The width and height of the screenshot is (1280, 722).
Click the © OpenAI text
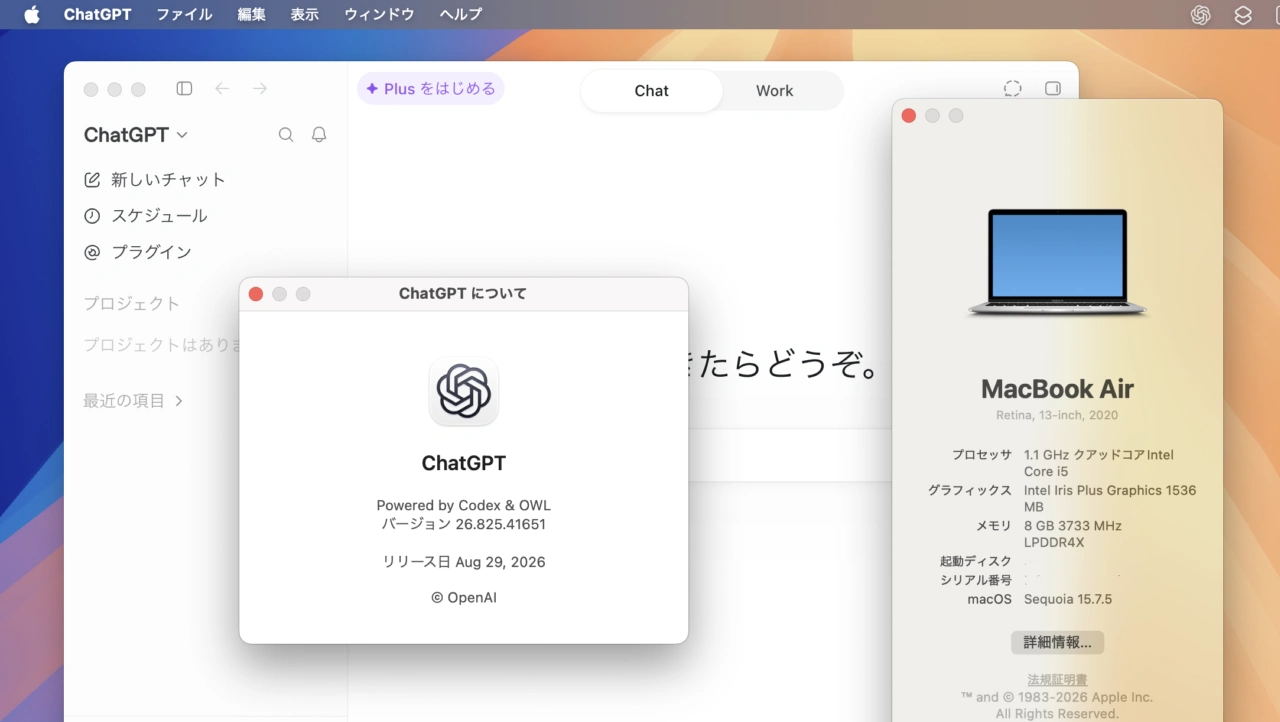click(x=464, y=598)
